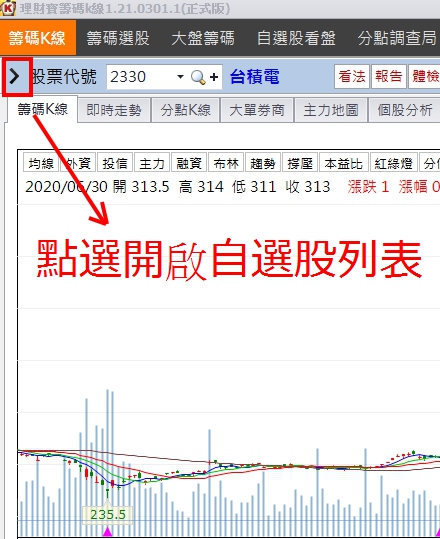Expand the watchlist panel with chevron arrow
This screenshot has height=539, width=440.
click(14, 76)
